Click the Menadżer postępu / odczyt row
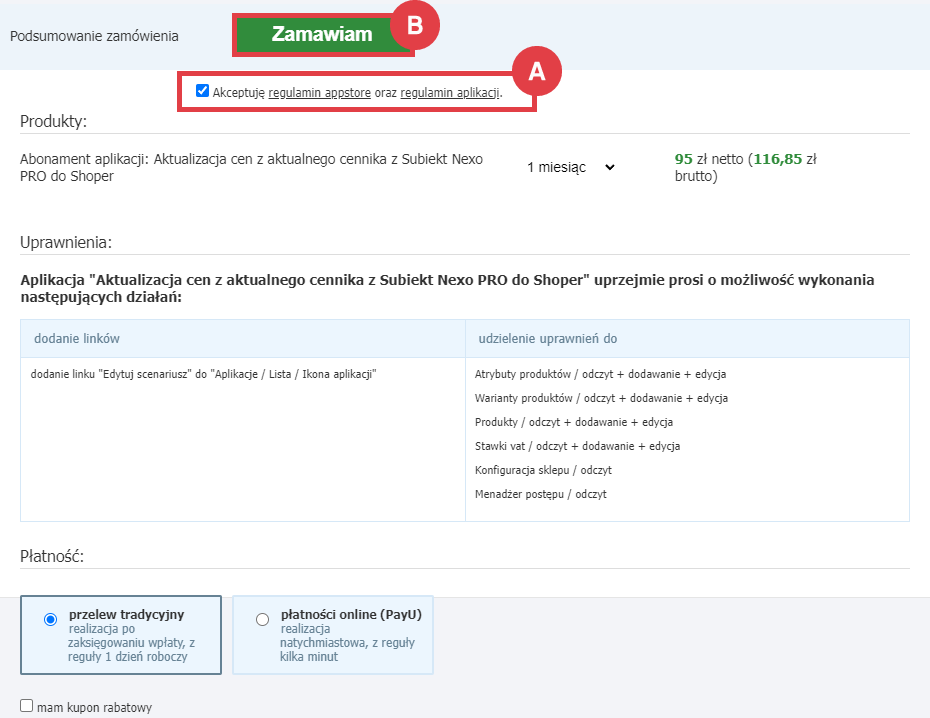This screenshot has height=718, width=930. click(x=541, y=494)
